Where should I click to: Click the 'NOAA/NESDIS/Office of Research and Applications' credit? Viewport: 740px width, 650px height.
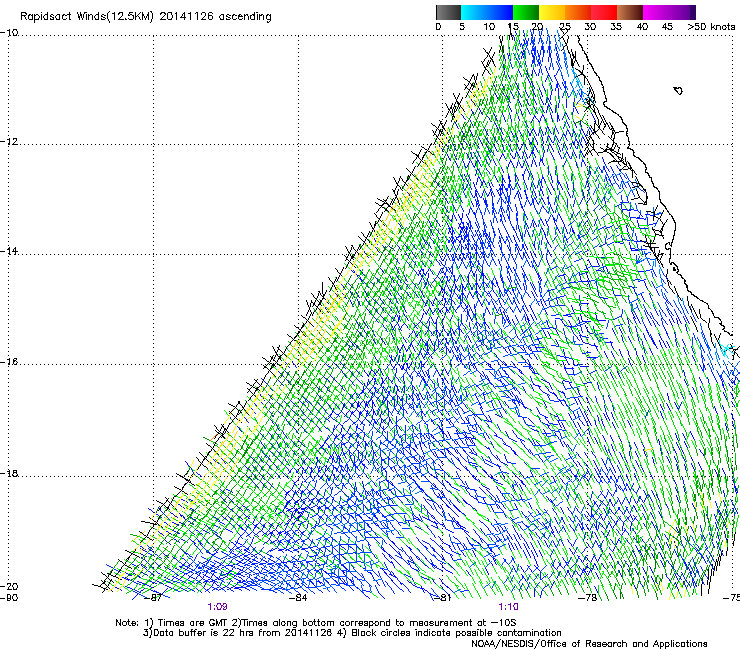(589, 644)
